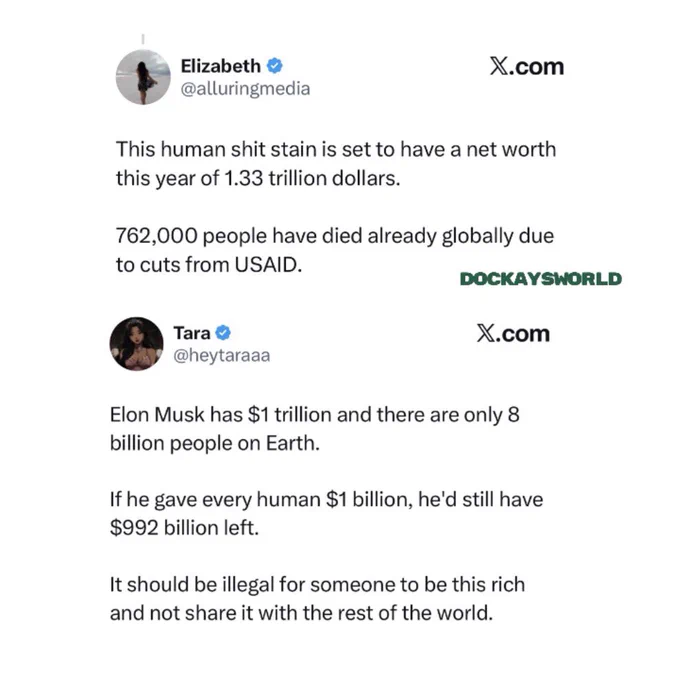Click the DOCKAYSWORLD watermark

pyautogui.click(x=541, y=279)
